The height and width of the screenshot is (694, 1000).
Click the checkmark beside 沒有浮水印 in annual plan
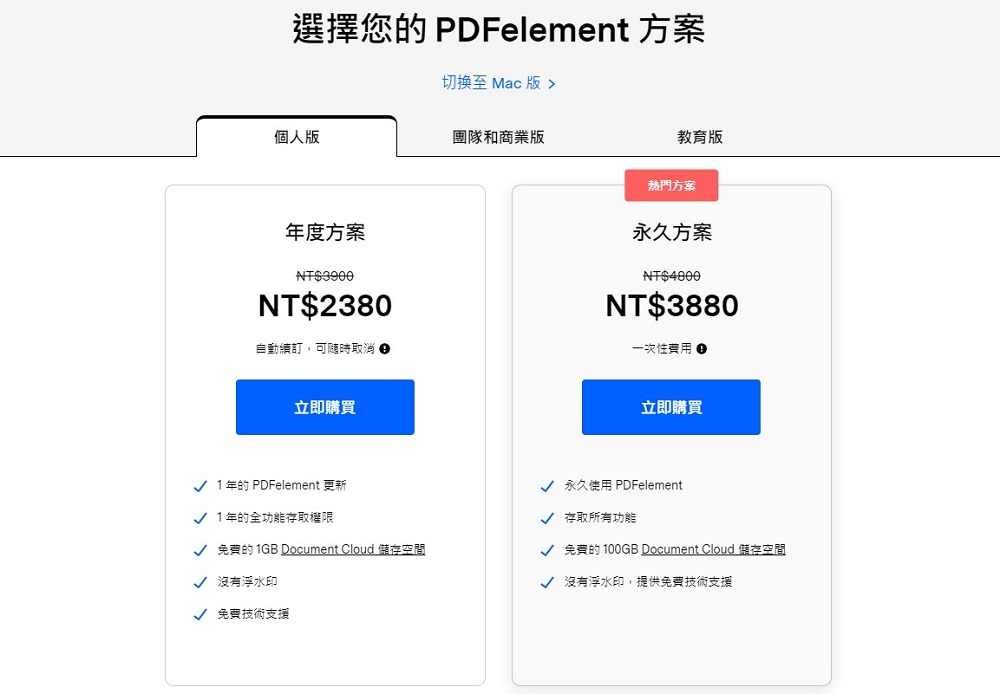click(201, 582)
